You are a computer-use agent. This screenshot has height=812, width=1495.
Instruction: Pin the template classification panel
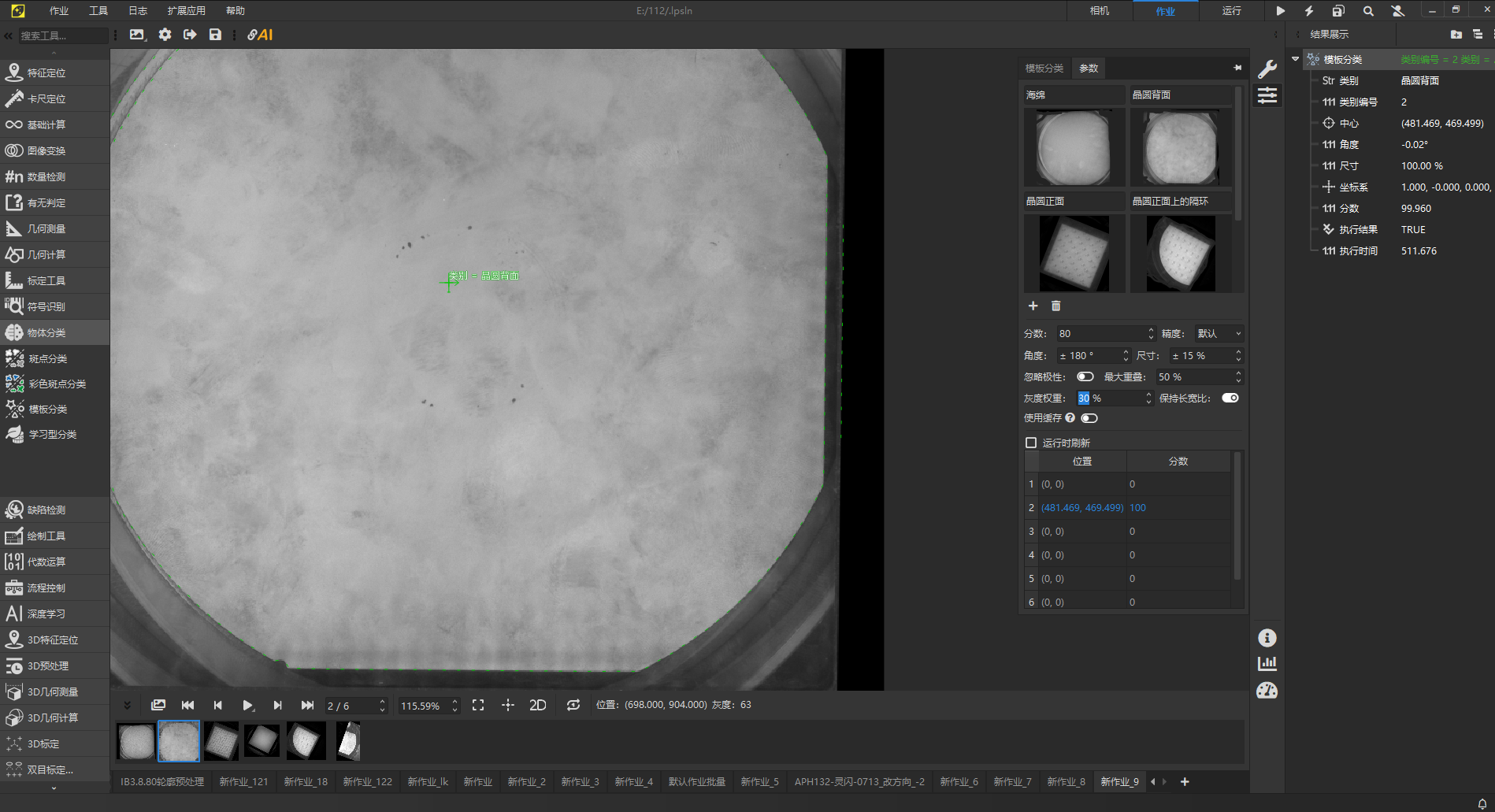click(x=1237, y=69)
